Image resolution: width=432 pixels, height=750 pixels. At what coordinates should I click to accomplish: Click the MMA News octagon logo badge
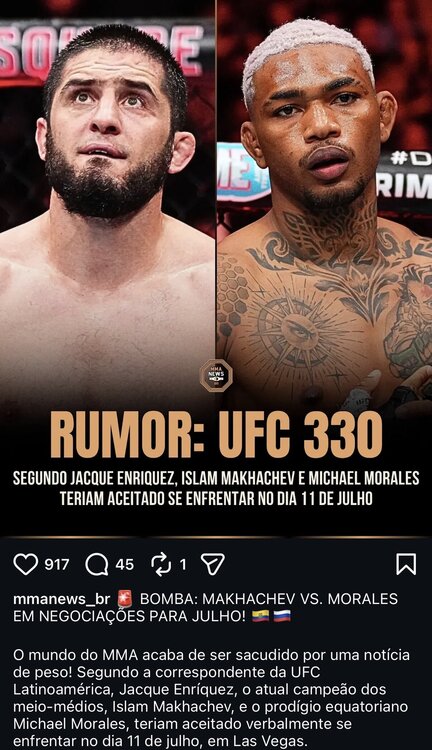pos(216,375)
